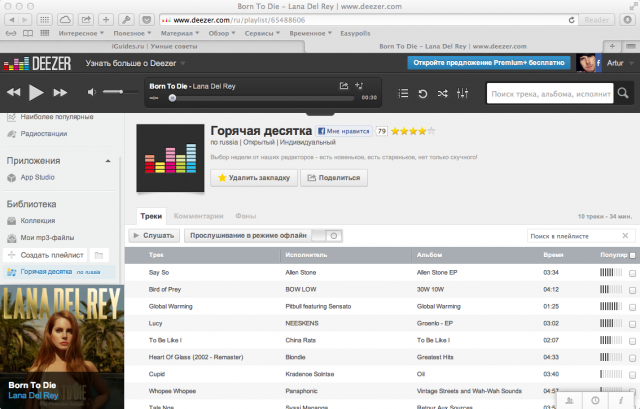The width and height of the screenshot is (640, 409).
Task: Toggle offline listening mode switch
Action: (x=327, y=236)
